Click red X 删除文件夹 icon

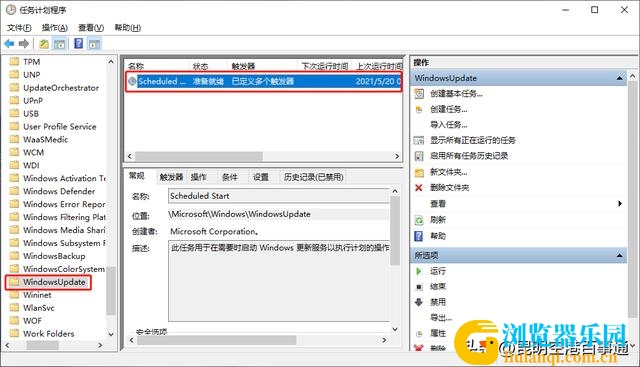point(418,187)
